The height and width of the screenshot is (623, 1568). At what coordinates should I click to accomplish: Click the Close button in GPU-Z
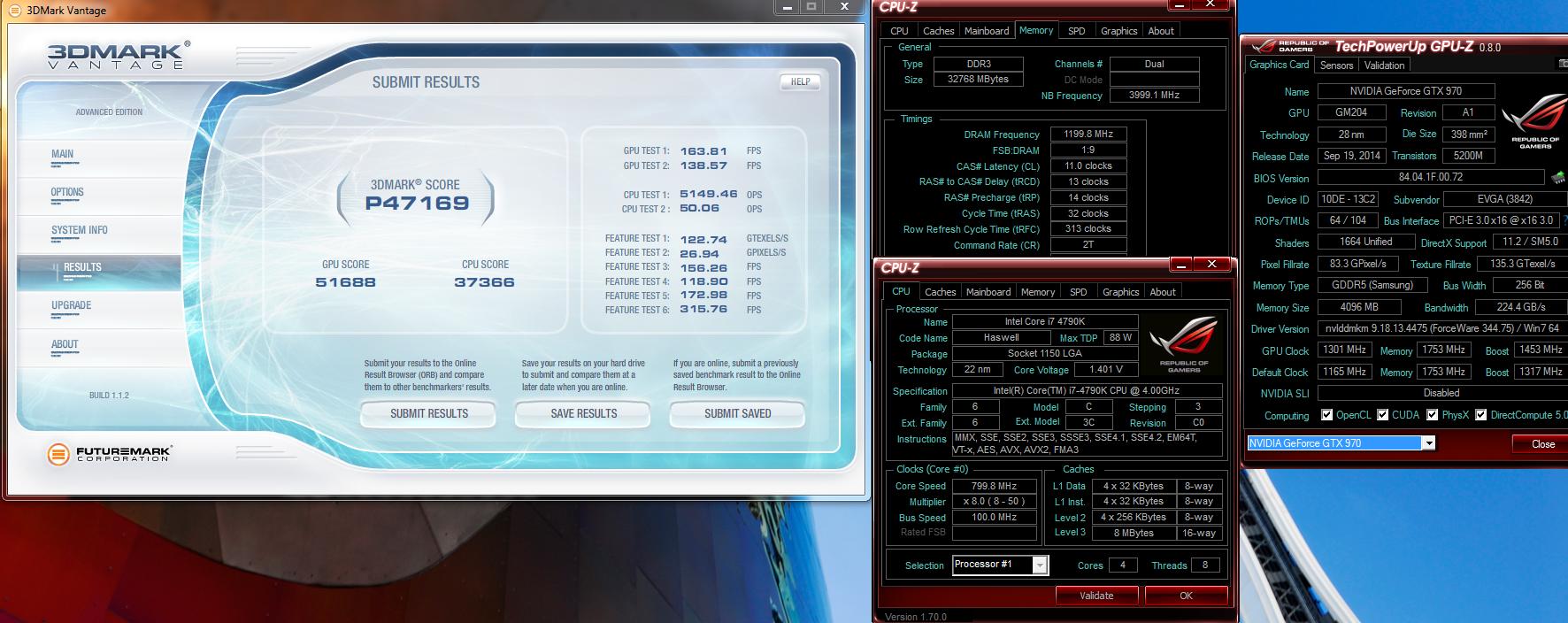pyautogui.click(x=1542, y=444)
